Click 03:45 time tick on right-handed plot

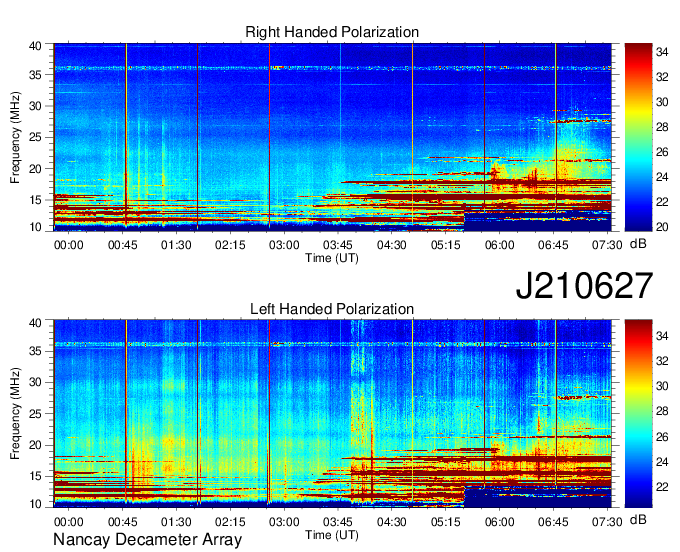338,245
